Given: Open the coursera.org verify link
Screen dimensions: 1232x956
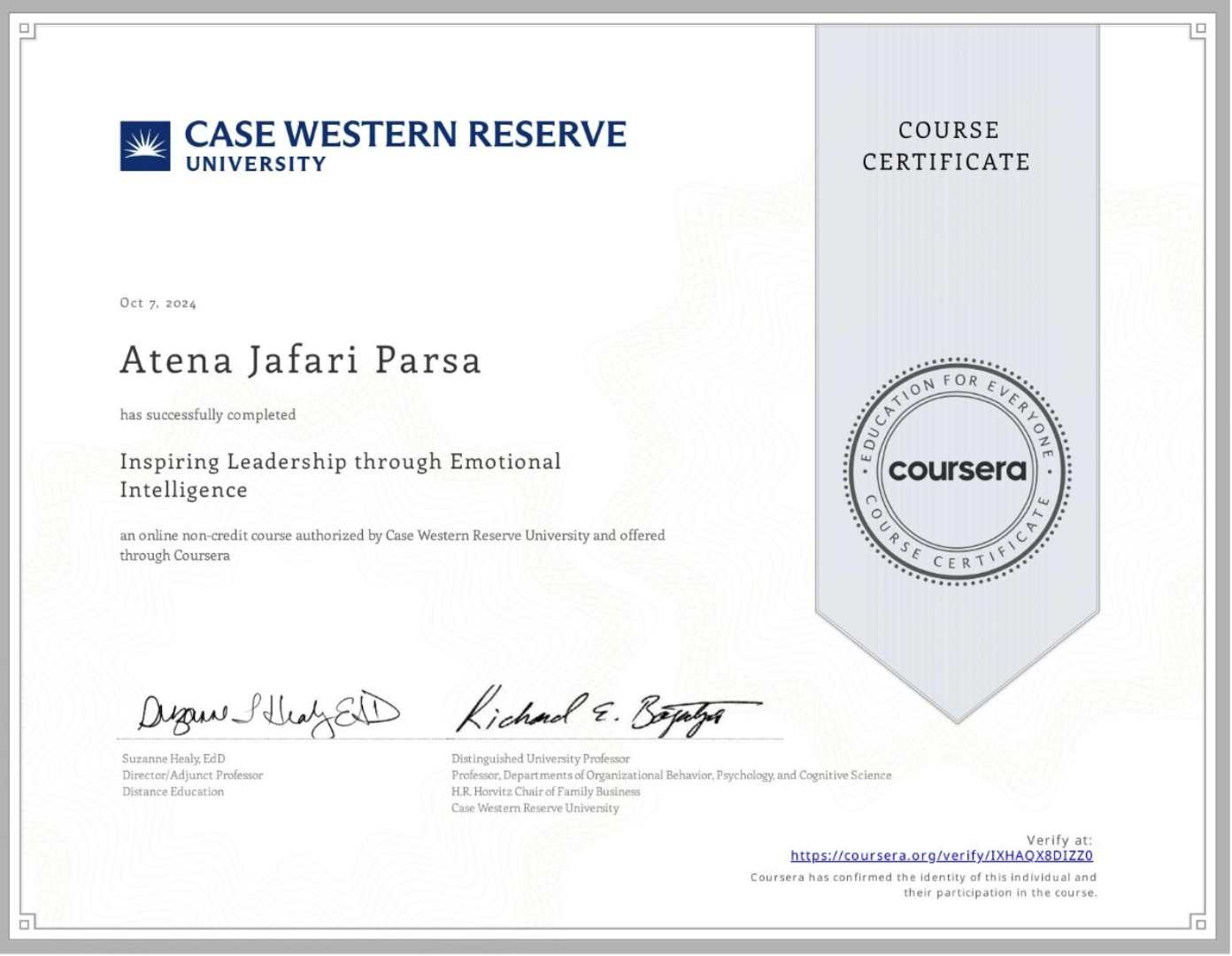Looking at the screenshot, I should click(941, 856).
